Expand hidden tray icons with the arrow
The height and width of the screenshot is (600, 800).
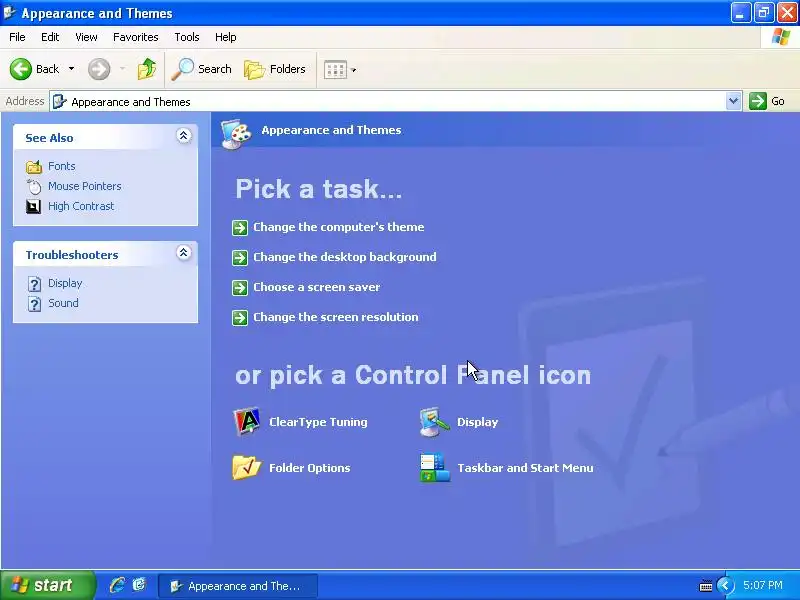click(725, 585)
